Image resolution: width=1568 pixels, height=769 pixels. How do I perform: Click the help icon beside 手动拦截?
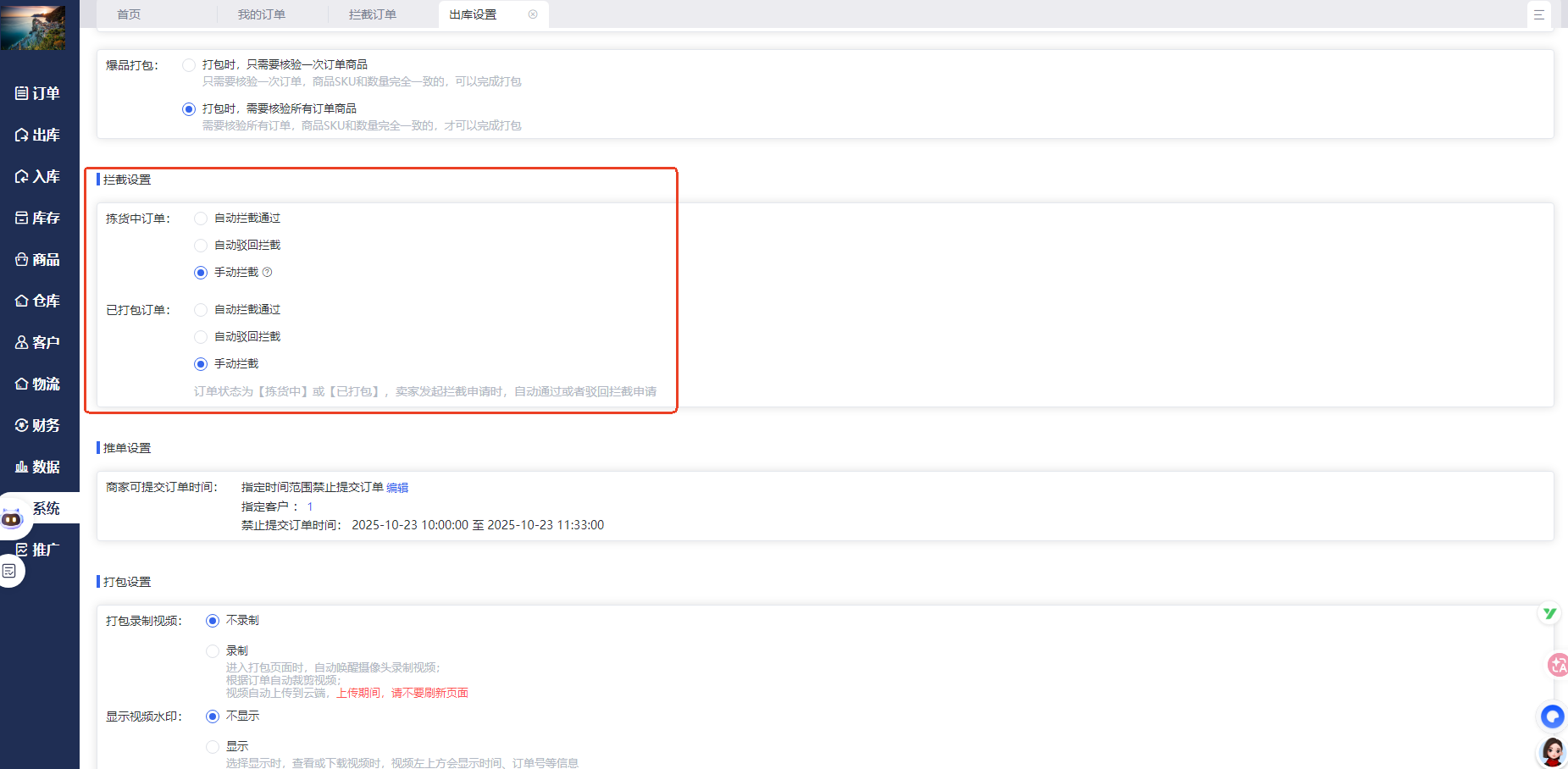click(x=268, y=272)
